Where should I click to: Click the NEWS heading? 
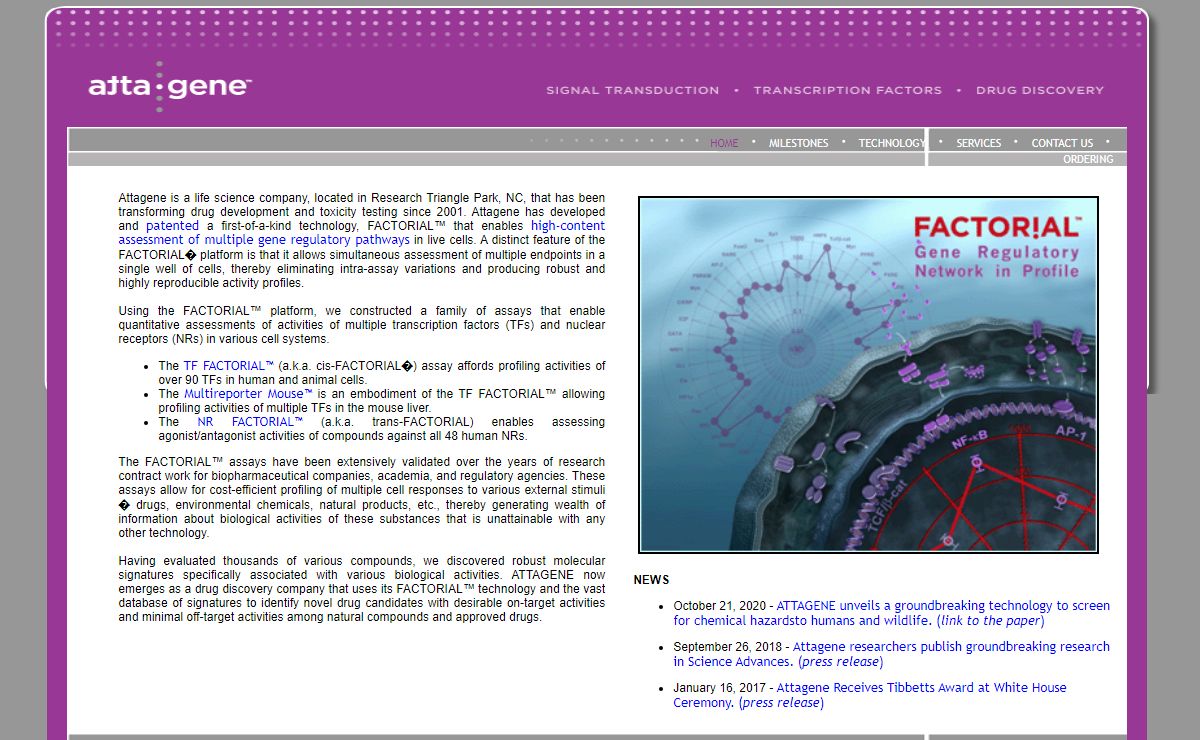point(651,580)
